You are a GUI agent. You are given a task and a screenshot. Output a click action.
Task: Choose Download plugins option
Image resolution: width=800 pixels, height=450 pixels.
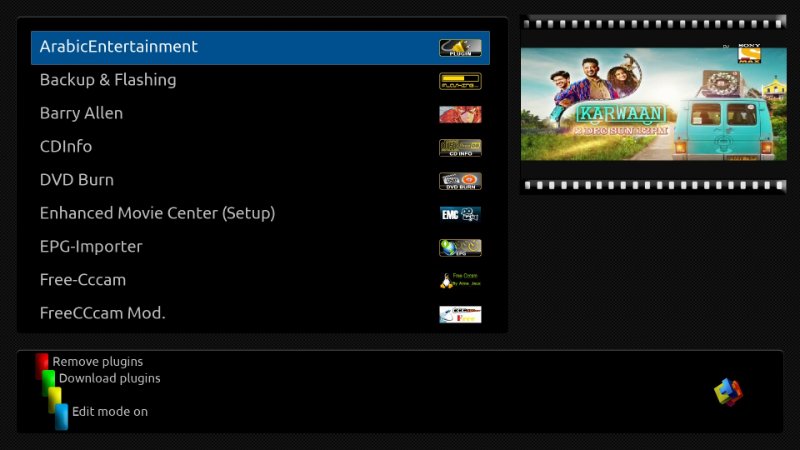(x=110, y=379)
